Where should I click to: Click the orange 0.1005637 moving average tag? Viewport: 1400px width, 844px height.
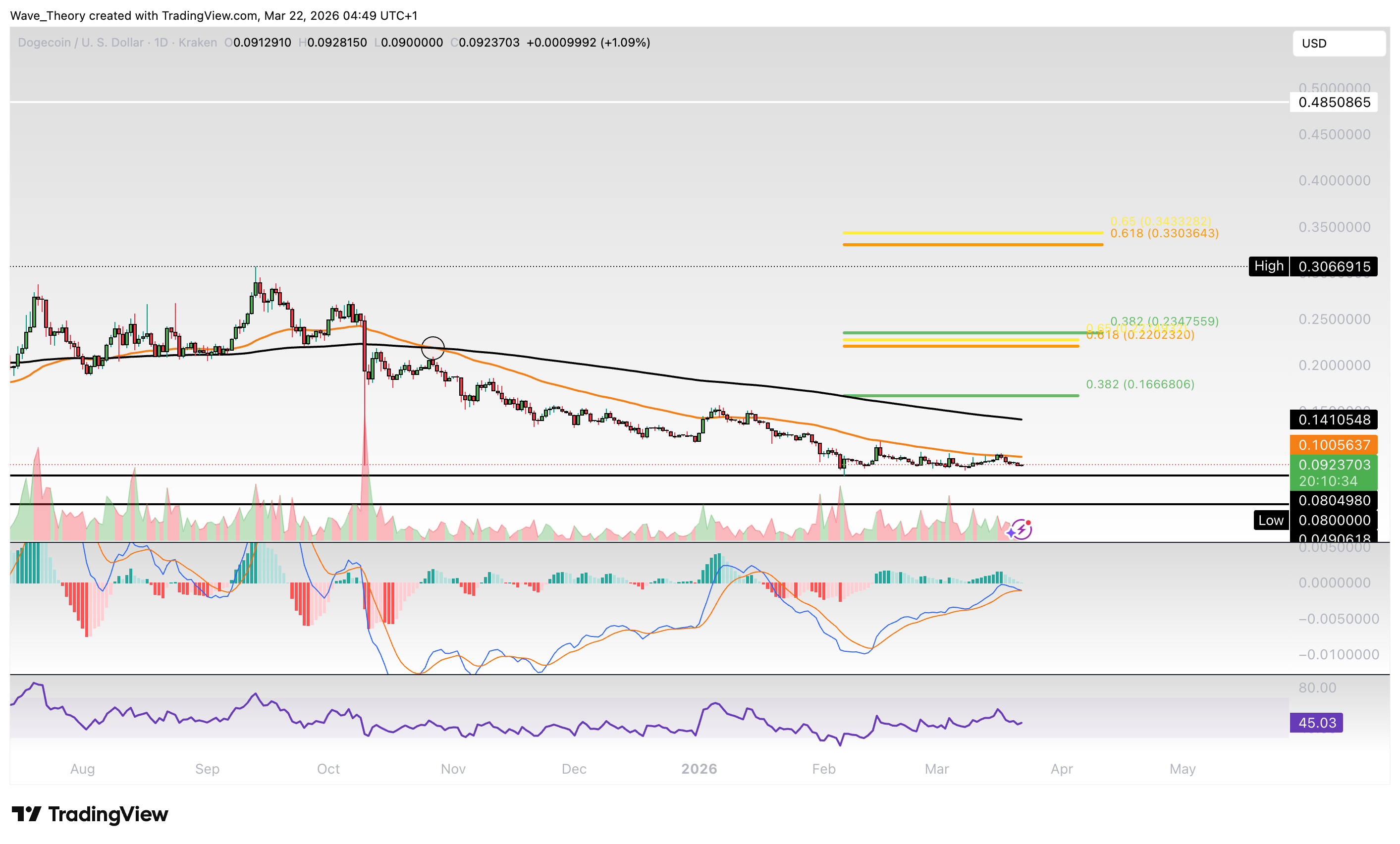tap(1333, 445)
